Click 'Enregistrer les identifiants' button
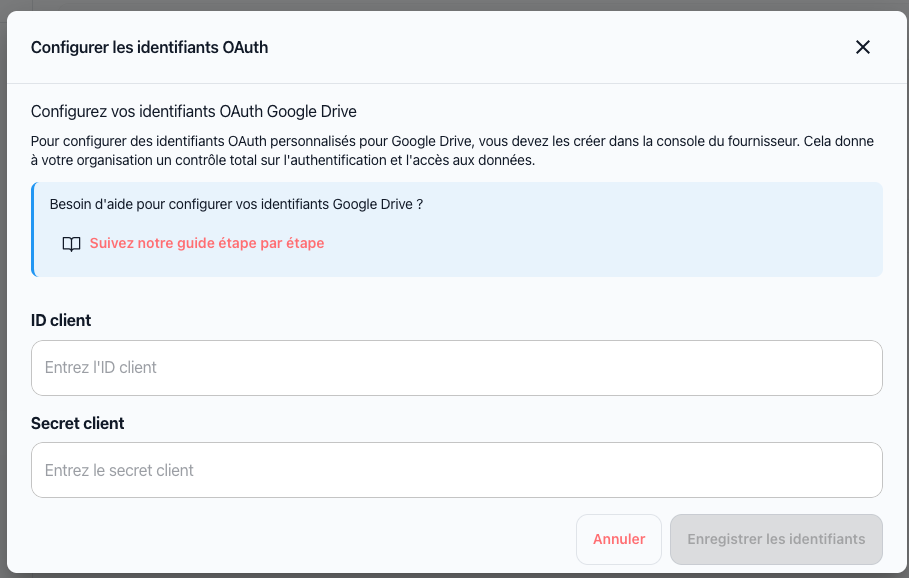The height and width of the screenshot is (578, 909). tap(776, 539)
